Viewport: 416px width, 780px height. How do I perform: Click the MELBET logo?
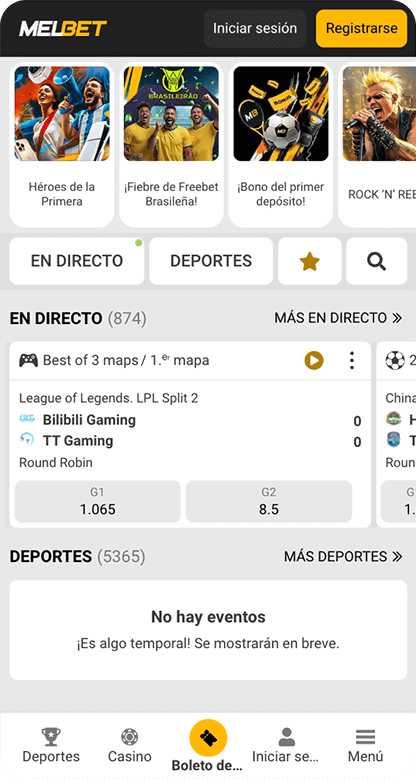63,28
